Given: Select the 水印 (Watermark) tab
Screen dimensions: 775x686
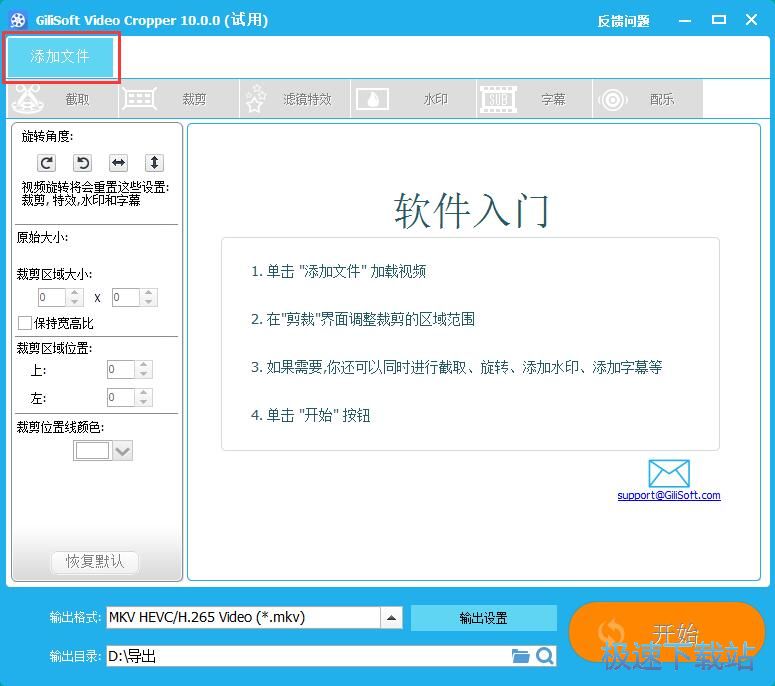Looking at the screenshot, I should [x=413, y=99].
